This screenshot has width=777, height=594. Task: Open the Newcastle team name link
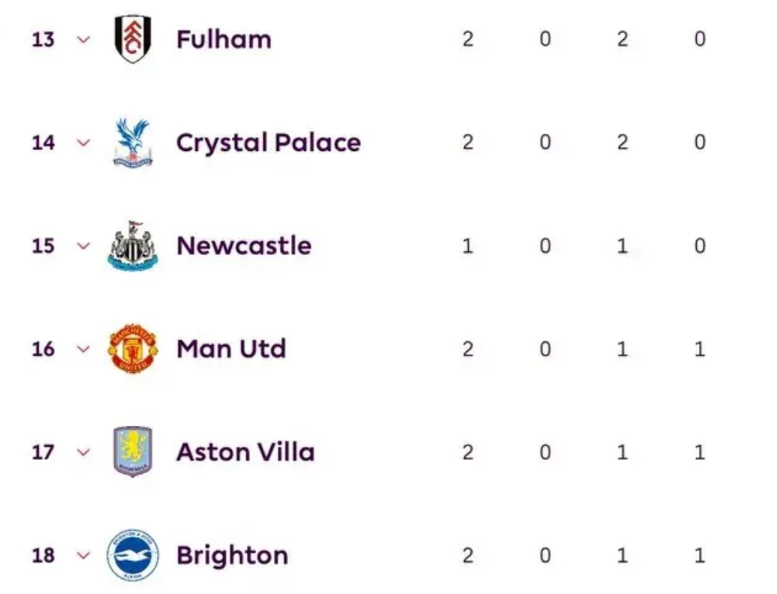243,246
